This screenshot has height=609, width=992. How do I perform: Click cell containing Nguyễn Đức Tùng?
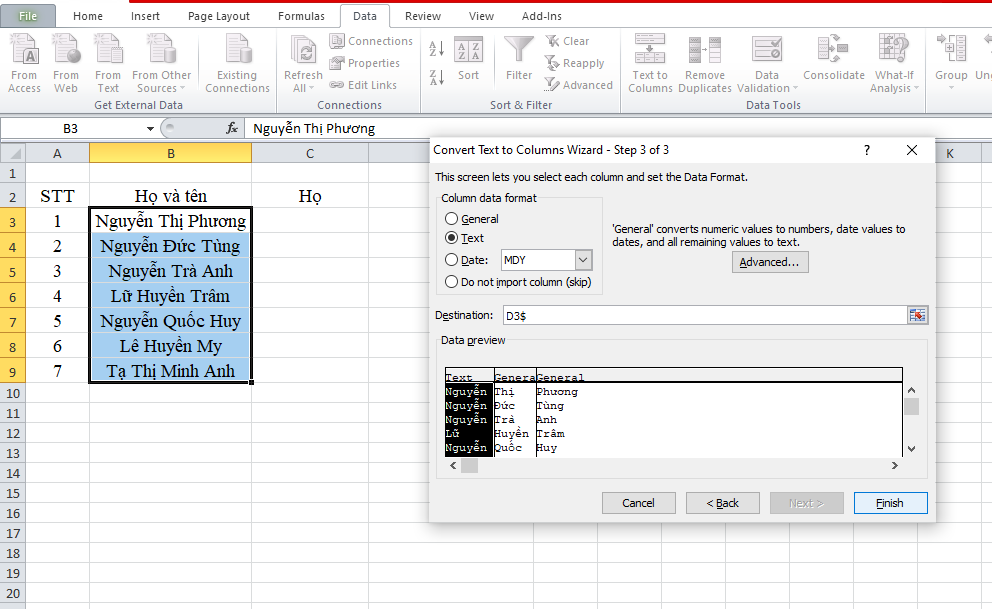click(170, 246)
